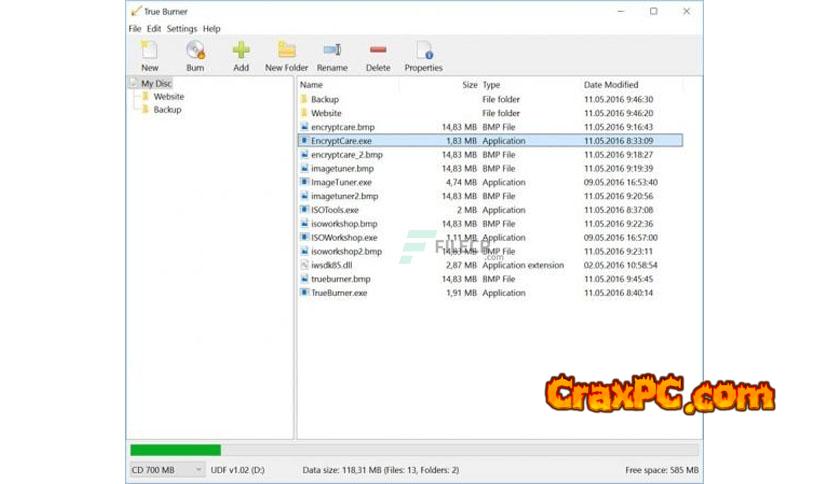Select My Disc root tree node

click(155, 84)
